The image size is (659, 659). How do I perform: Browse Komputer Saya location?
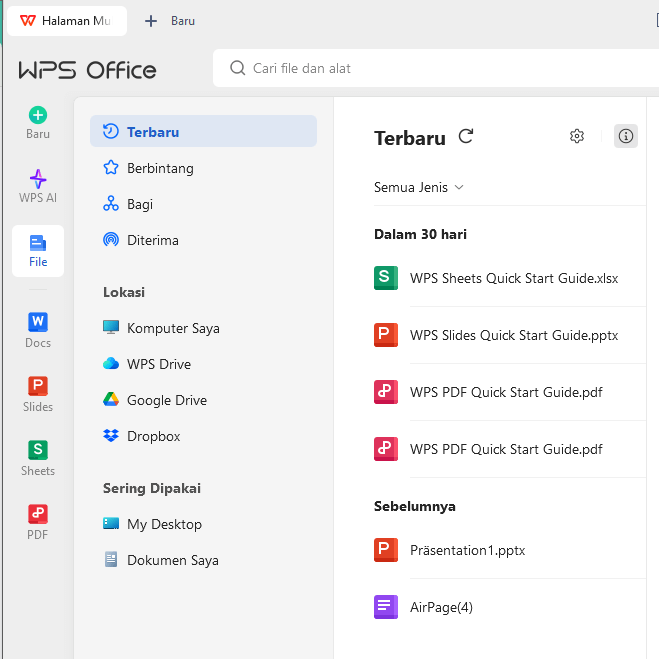click(203, 328)
